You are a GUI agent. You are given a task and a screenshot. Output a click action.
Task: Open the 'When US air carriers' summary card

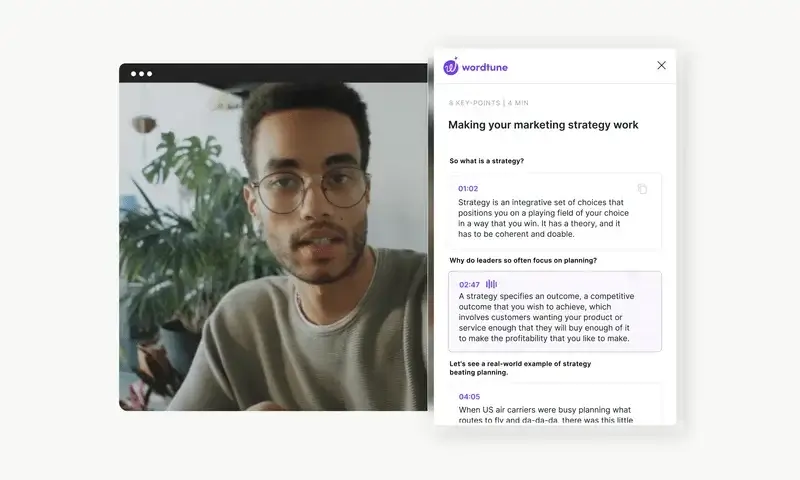click(x=555, y=404)
